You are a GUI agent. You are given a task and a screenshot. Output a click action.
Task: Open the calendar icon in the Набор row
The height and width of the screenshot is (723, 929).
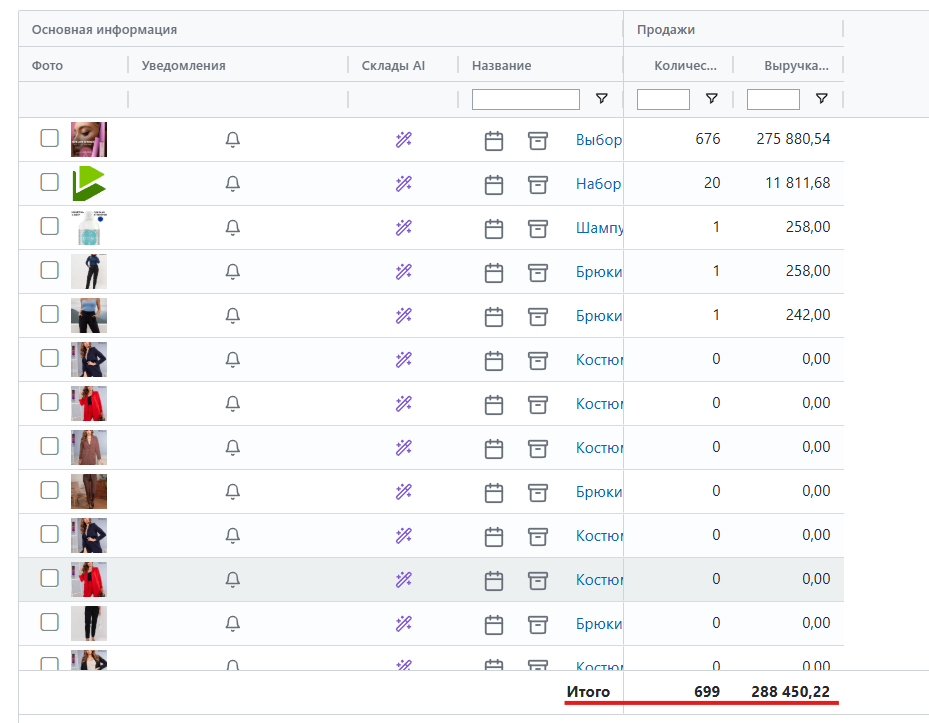click(494, 185)
